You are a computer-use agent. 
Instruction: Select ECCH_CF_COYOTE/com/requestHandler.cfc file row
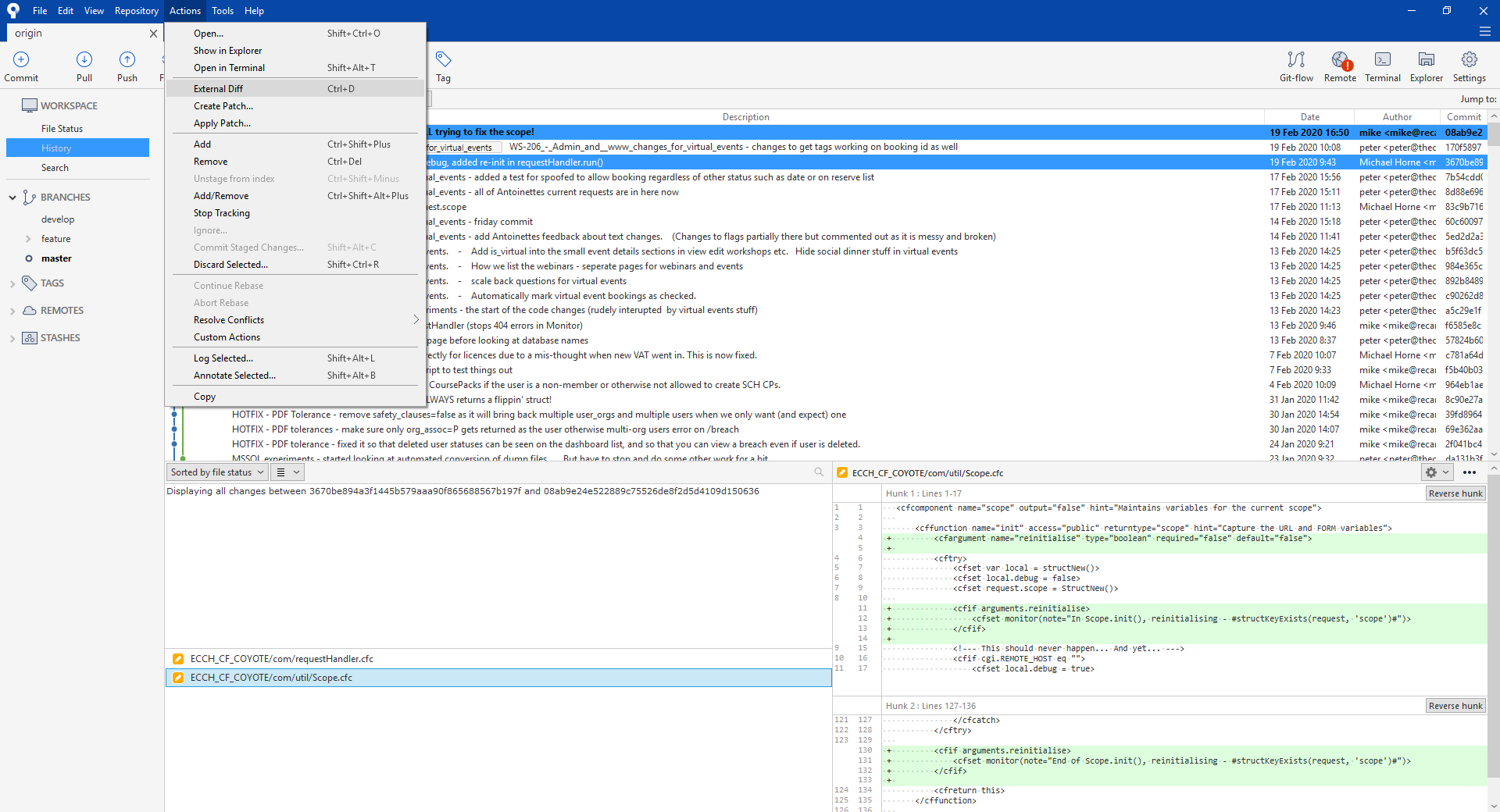(498, 659)
